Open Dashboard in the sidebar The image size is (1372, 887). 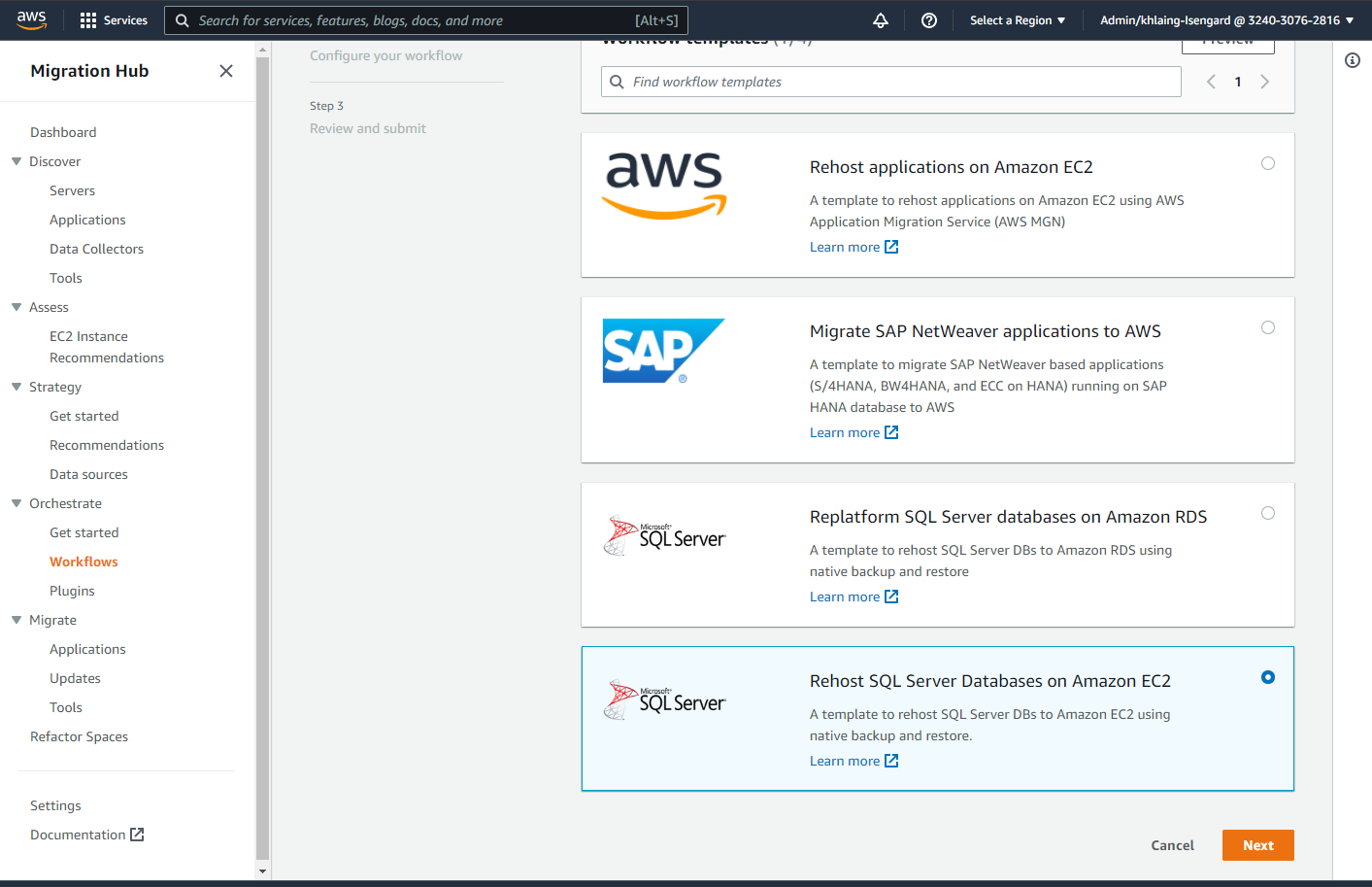[x=63, y=132]
